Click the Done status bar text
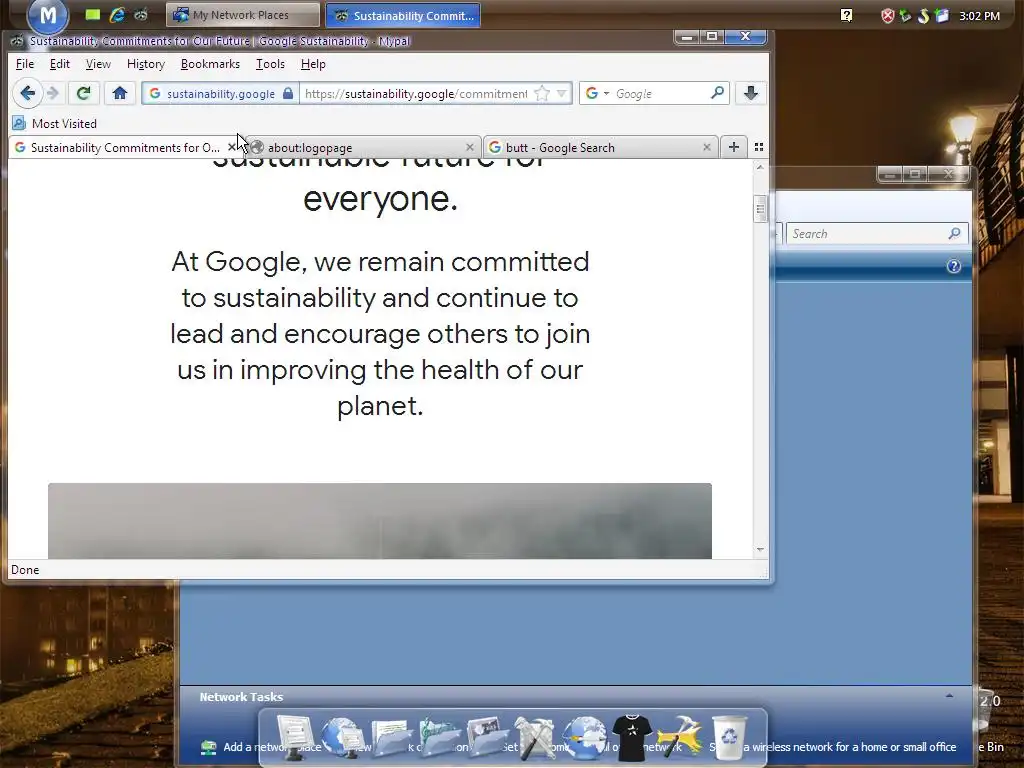 coord(25,570)
